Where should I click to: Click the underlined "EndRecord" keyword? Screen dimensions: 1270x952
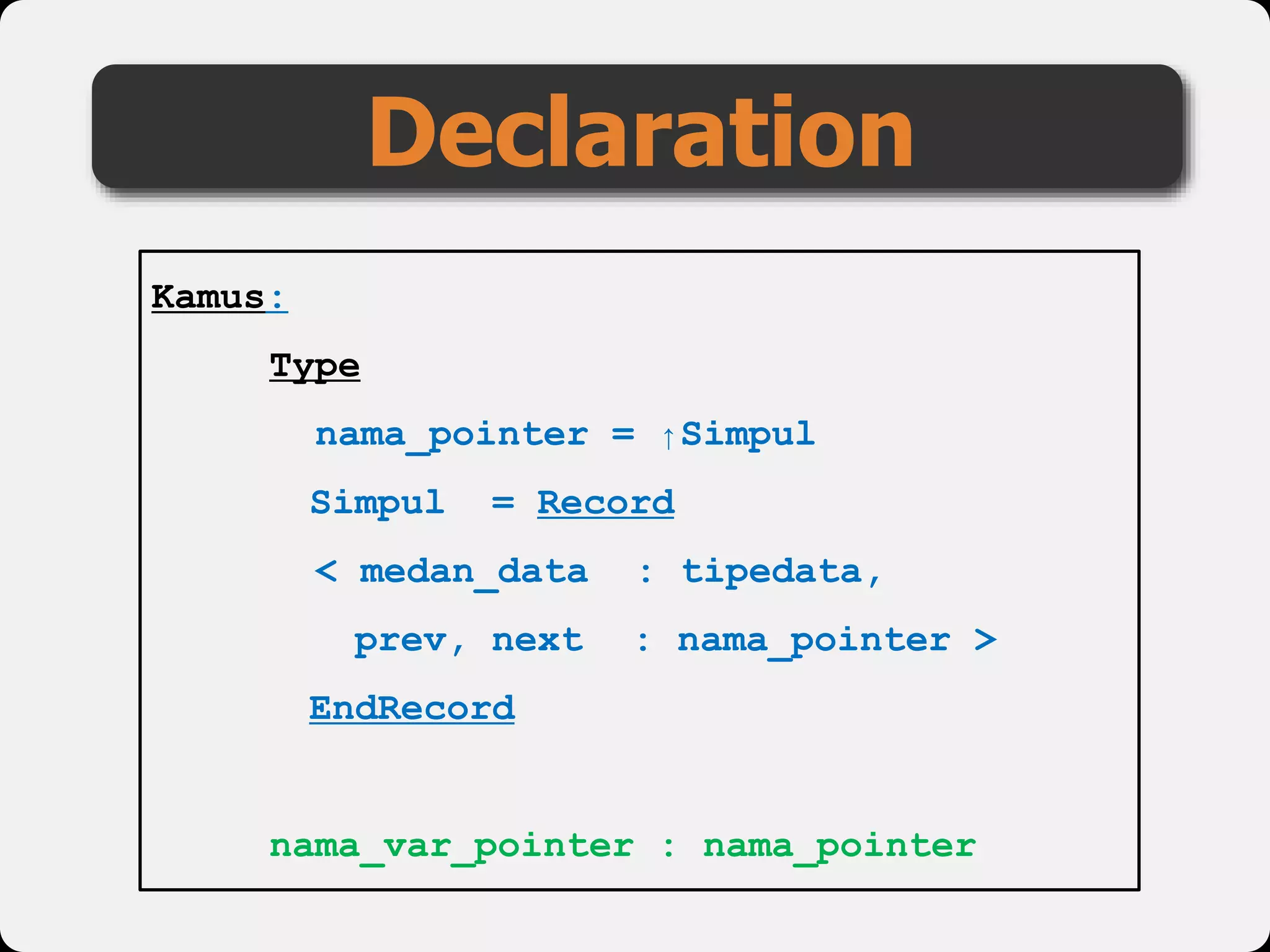click(412, 708)
